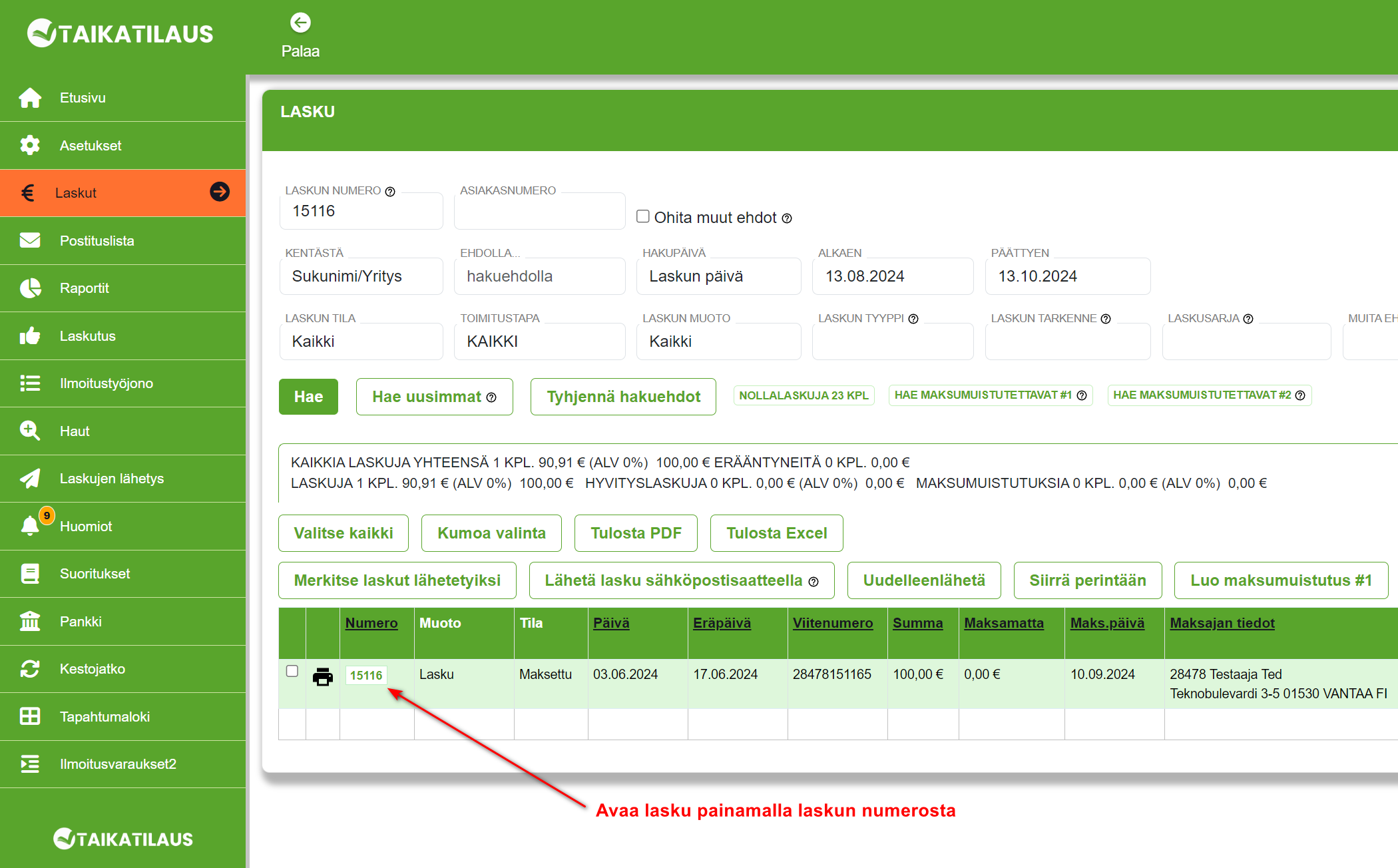Open the Laskun tyyppi dropdown
This screenshot has width=1398, height=868.
click(x=893, y=341)
